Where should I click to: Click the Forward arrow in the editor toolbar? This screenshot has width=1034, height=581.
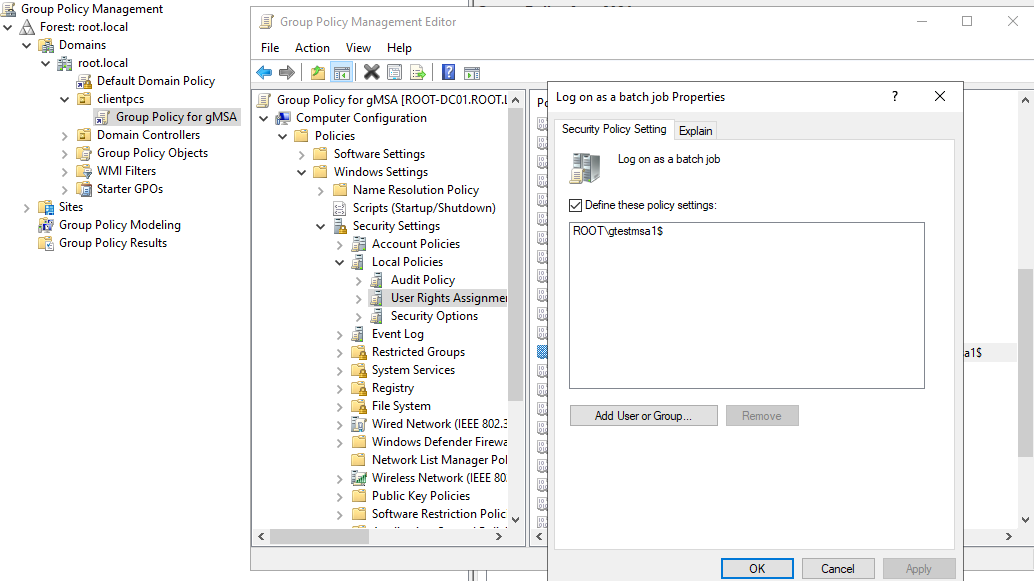pos(286,71)
